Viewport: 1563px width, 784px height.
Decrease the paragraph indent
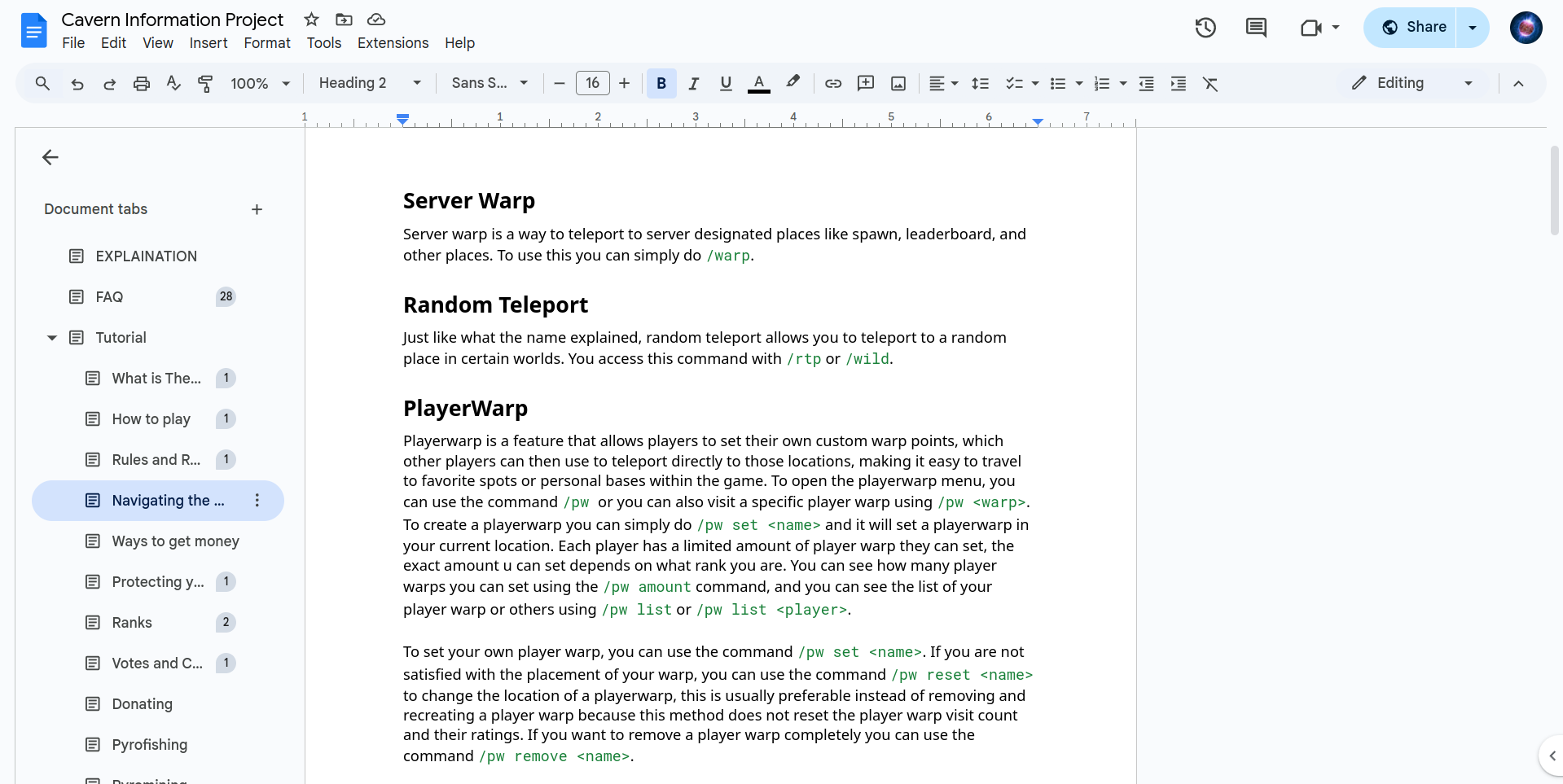pyautogui.click(x=1146, y=83)
